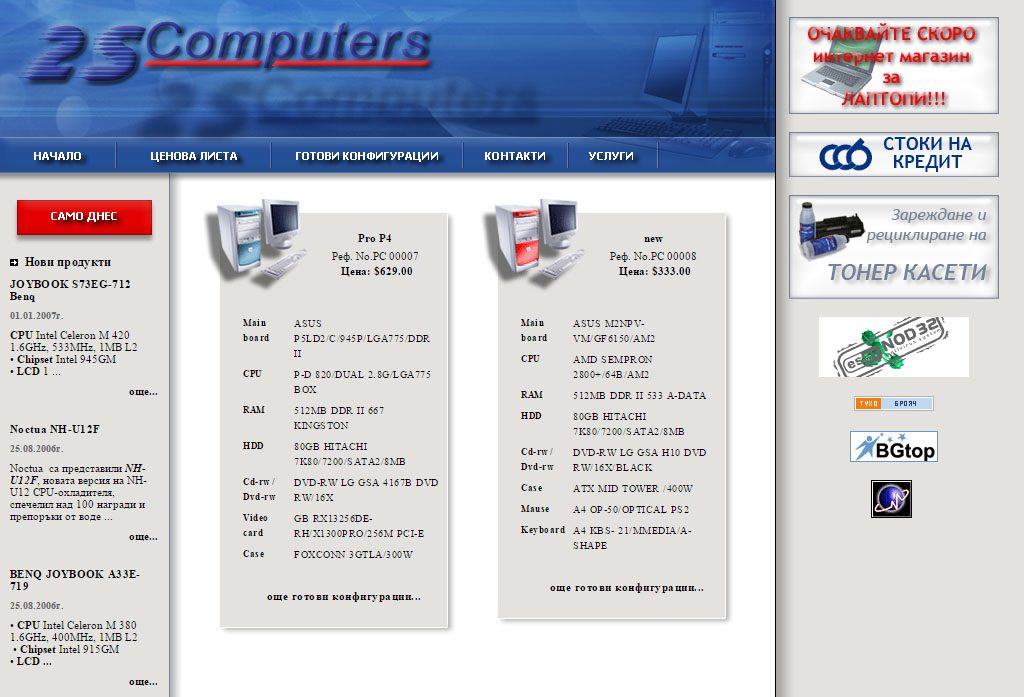Go to the Начало menu item
The image size is (1024, 697).
pos(57,156)
